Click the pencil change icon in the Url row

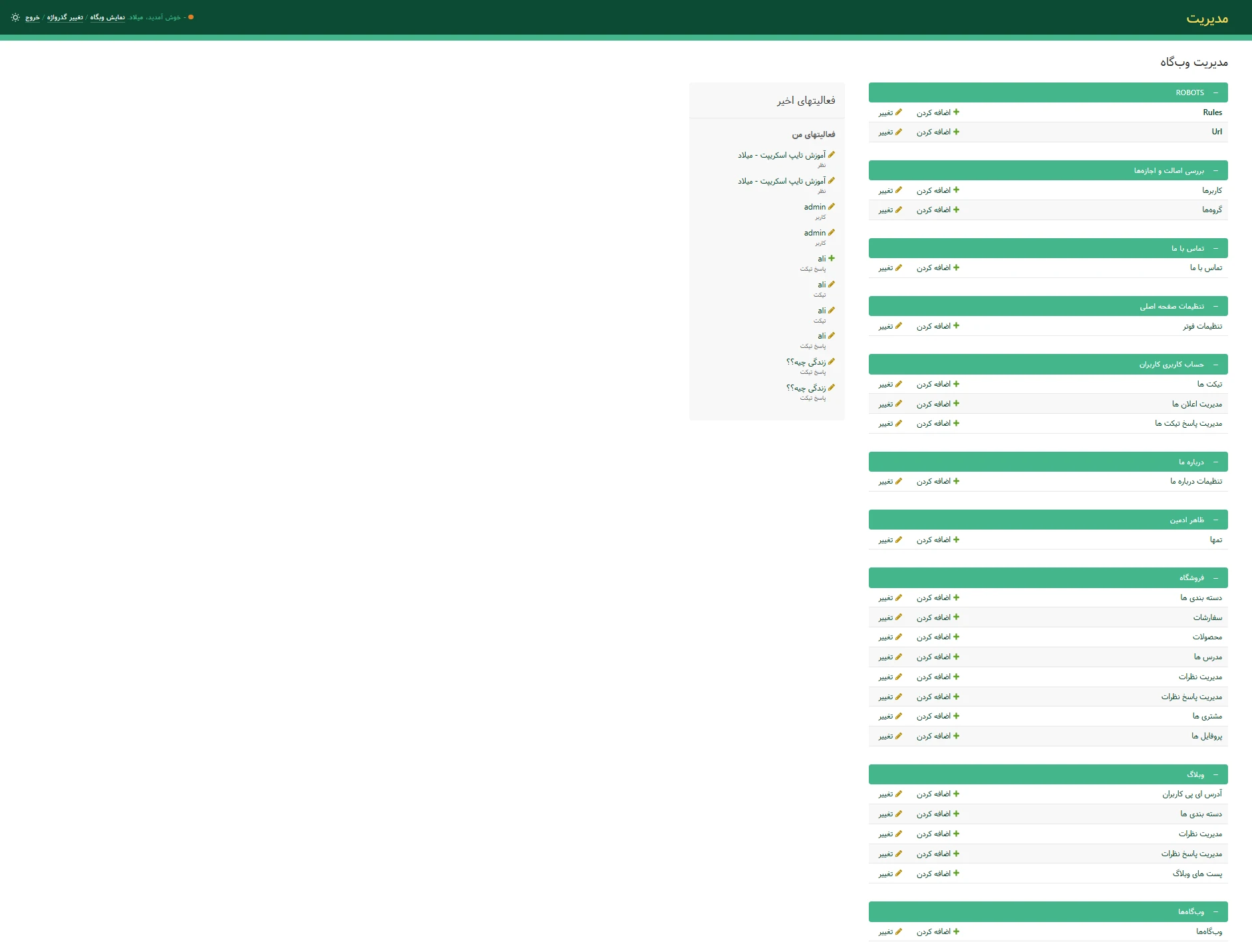tap(899, 132)
